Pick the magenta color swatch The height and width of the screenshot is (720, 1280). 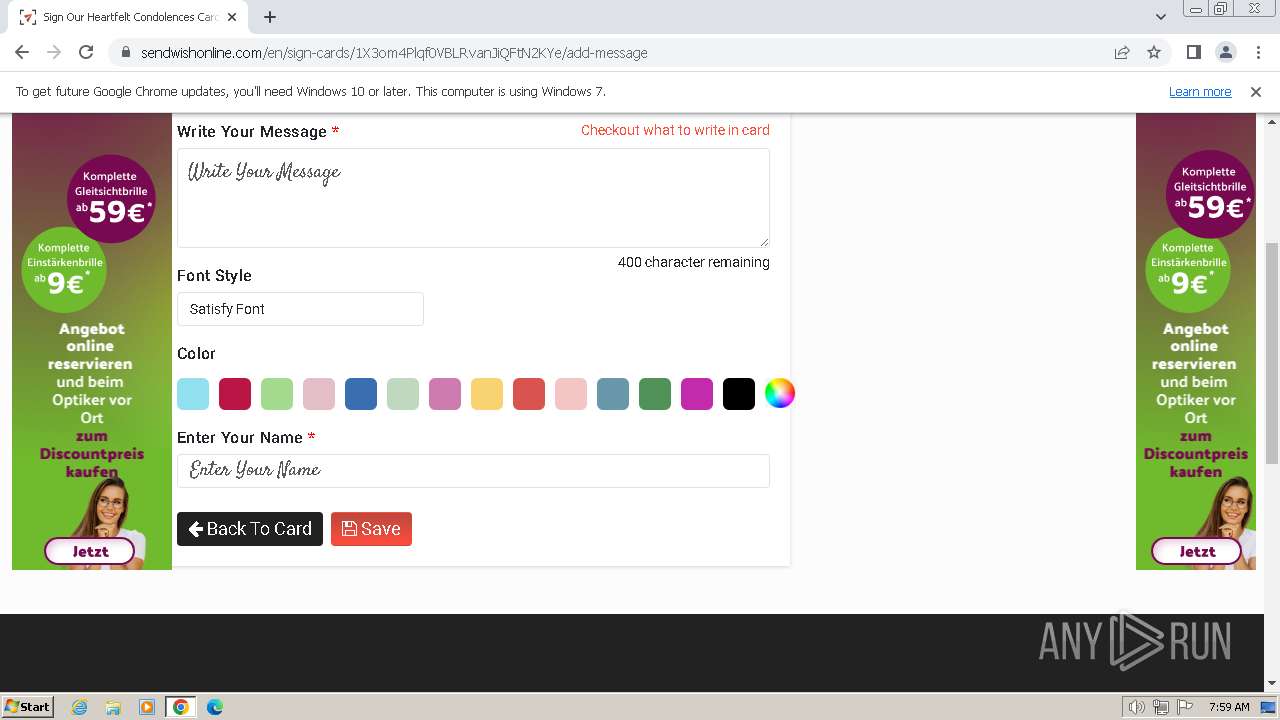[697, 394]
